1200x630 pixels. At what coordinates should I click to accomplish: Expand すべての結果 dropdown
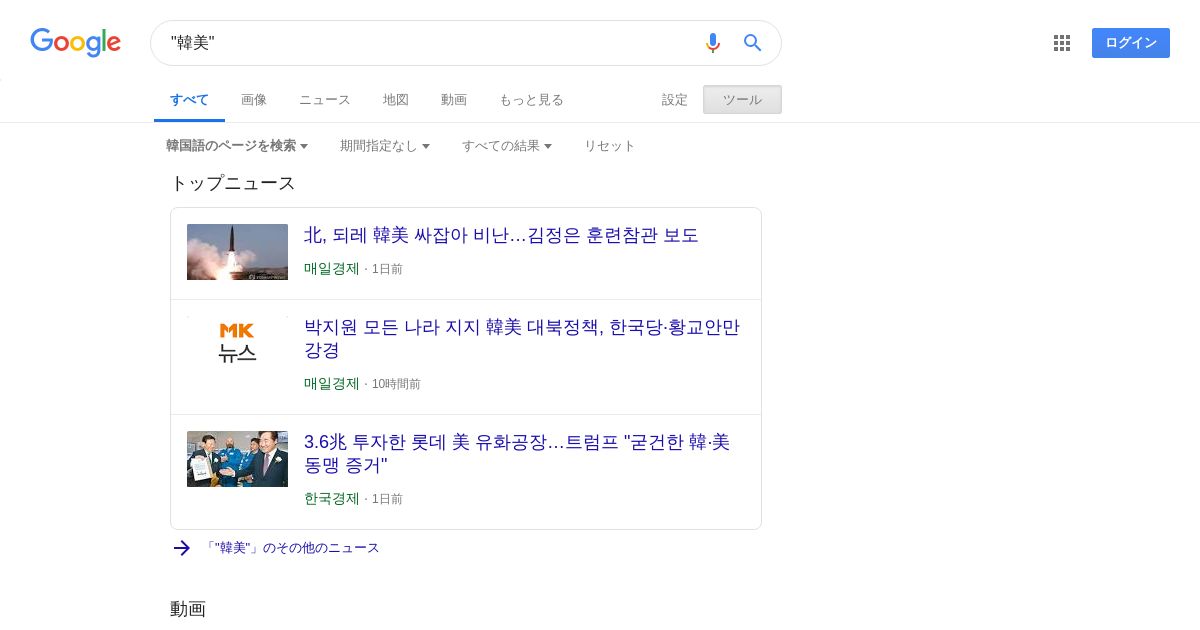[x=507, y=146]
